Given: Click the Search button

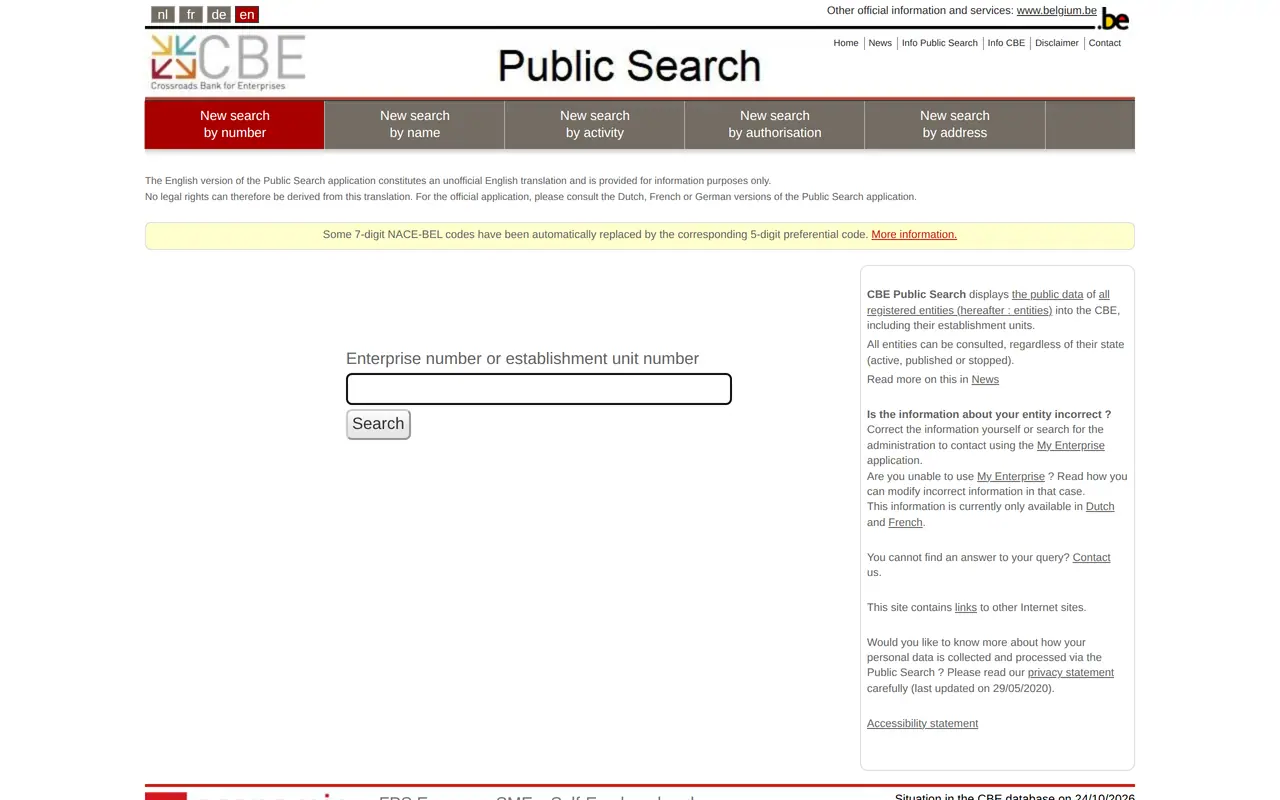Looking at the screenshot, I should click(378, 424).
